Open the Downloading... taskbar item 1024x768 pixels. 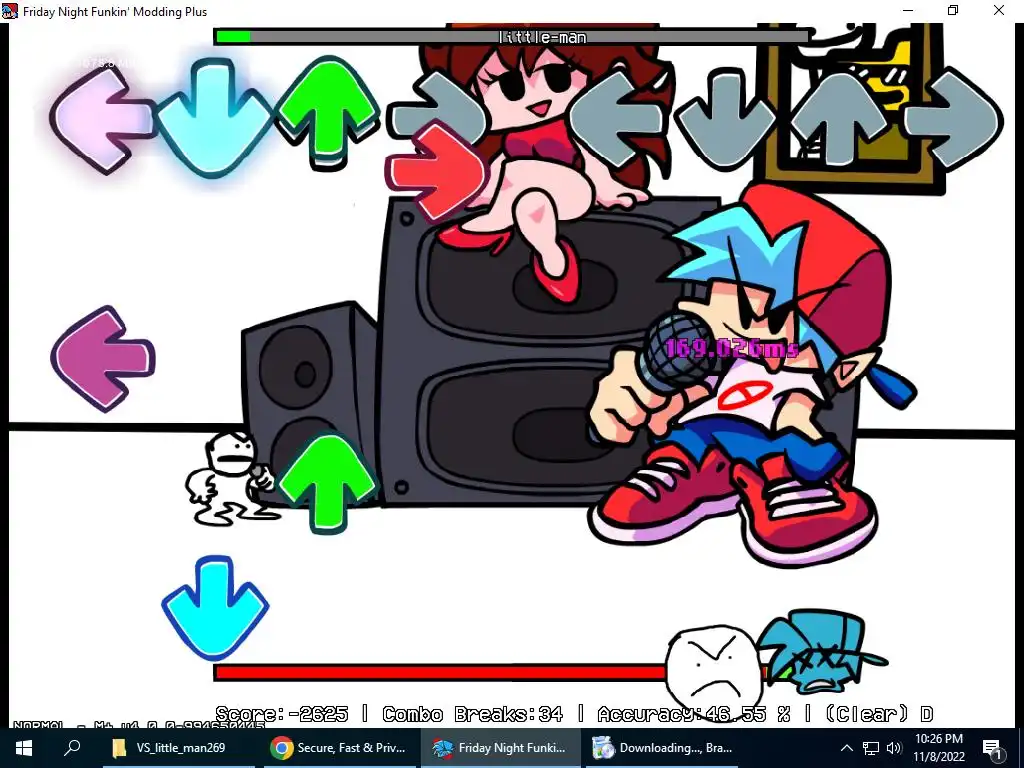662,748
